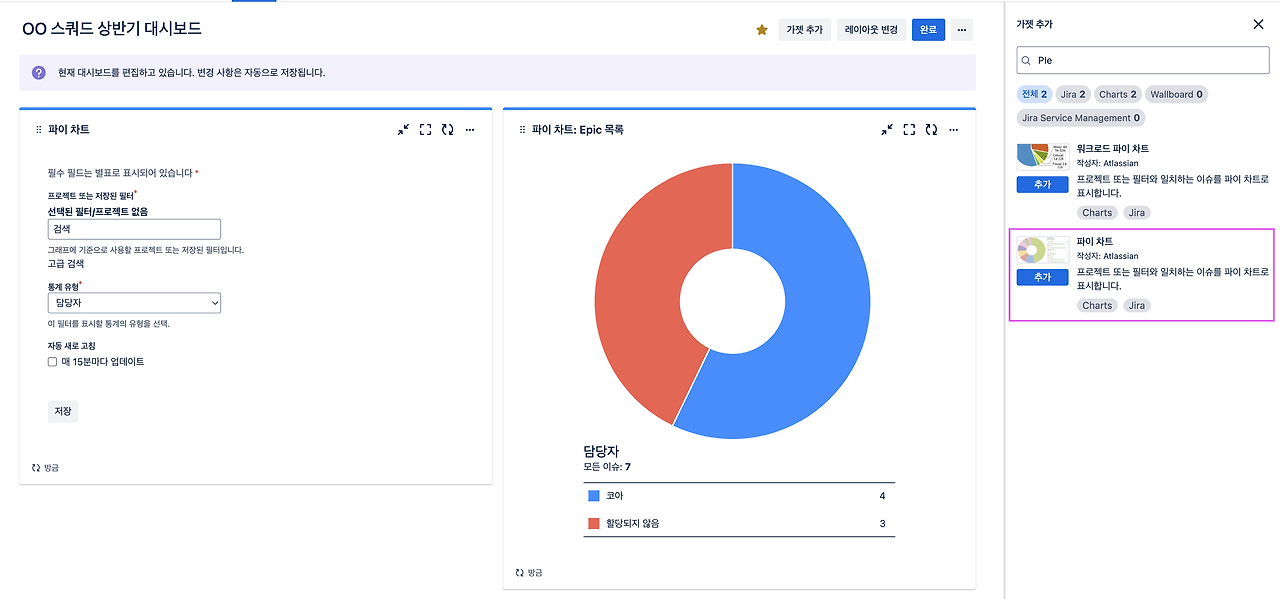Click 추가 to add the 파이 차트 gadget

[x=1042, y=277]
